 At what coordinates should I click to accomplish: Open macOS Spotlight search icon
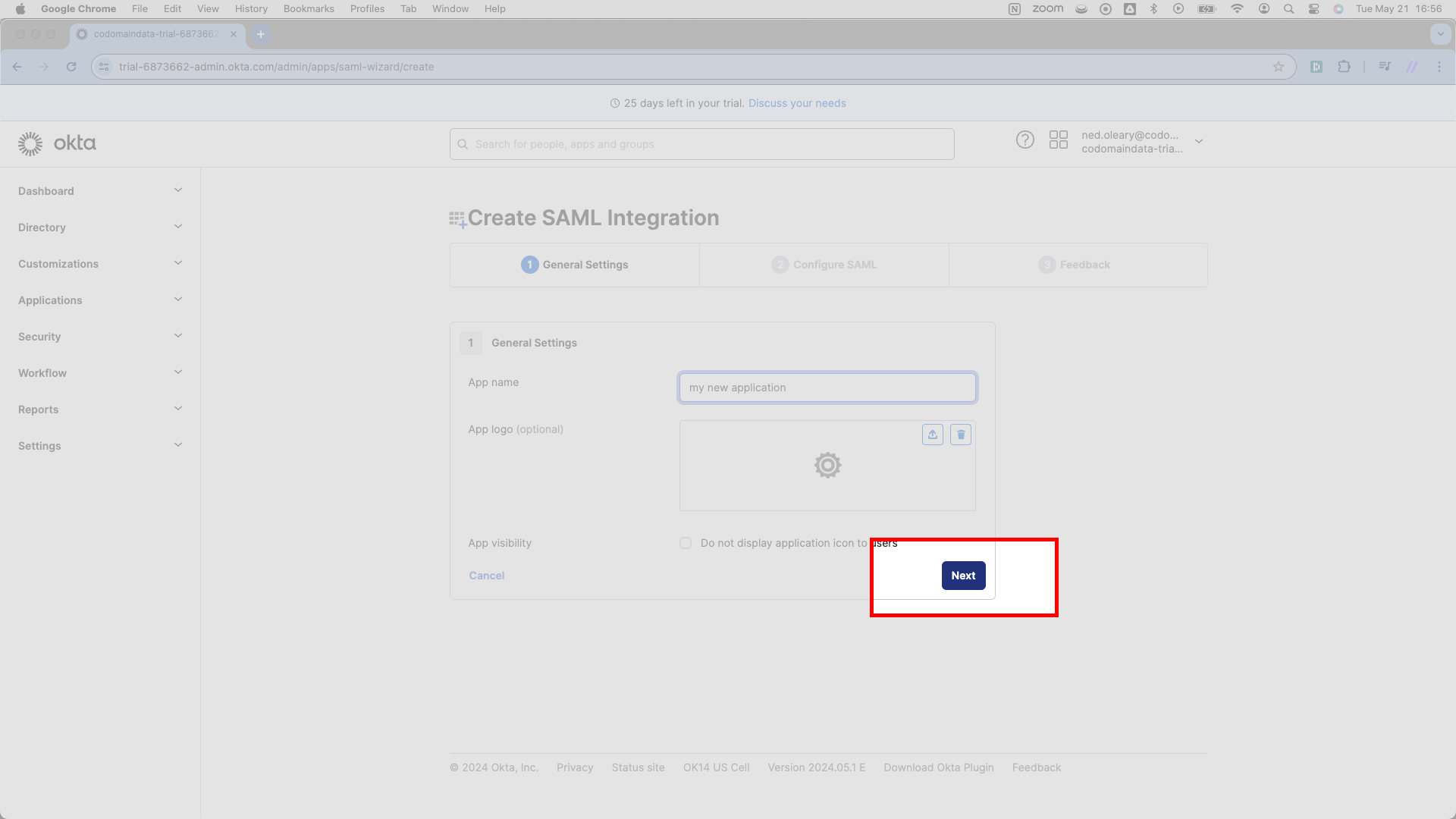pyautogui.click(x=1288, y=9)
